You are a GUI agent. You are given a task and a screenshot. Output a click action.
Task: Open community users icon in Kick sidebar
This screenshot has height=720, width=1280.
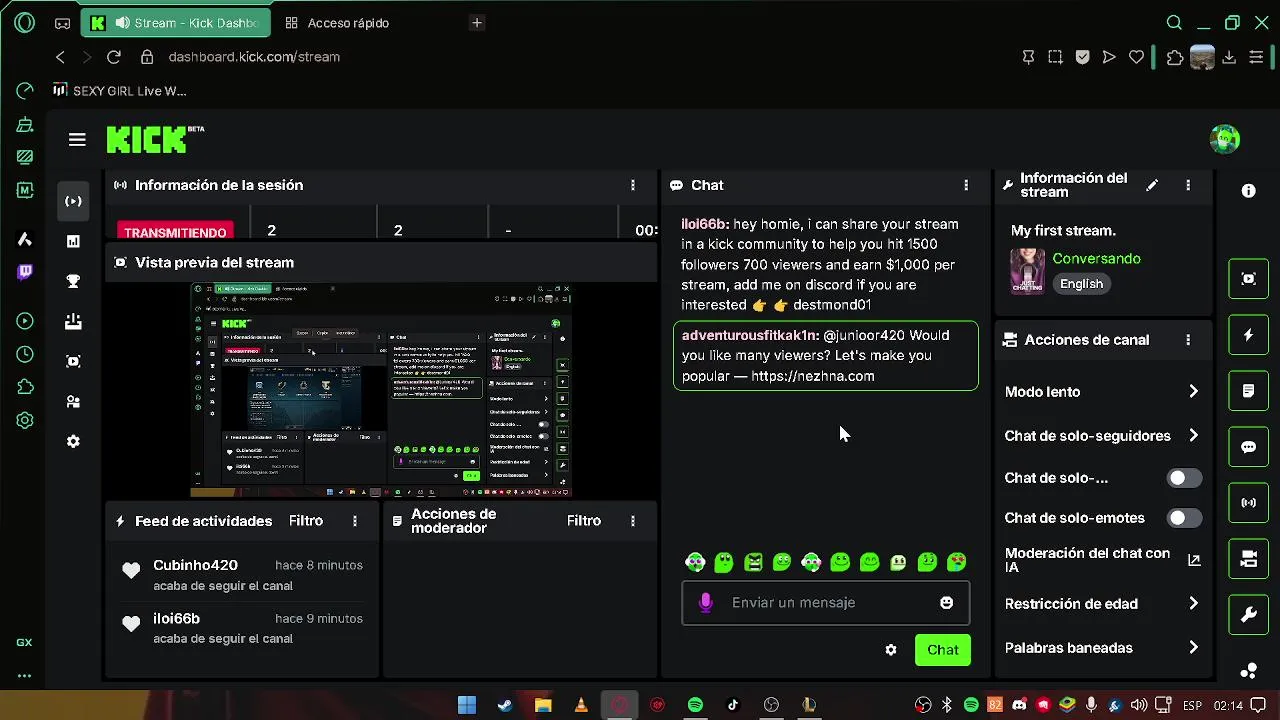pos(73,401)
